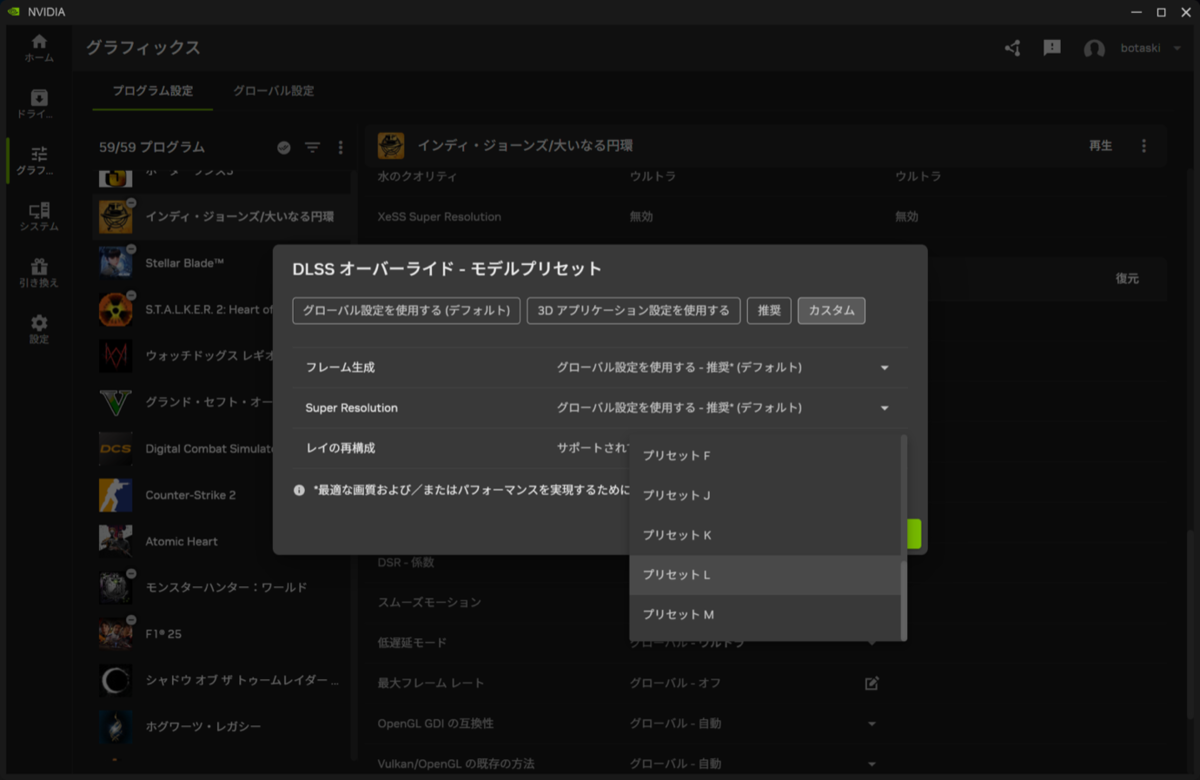Open the Drivers section from the sidebar

coord(38,105)
